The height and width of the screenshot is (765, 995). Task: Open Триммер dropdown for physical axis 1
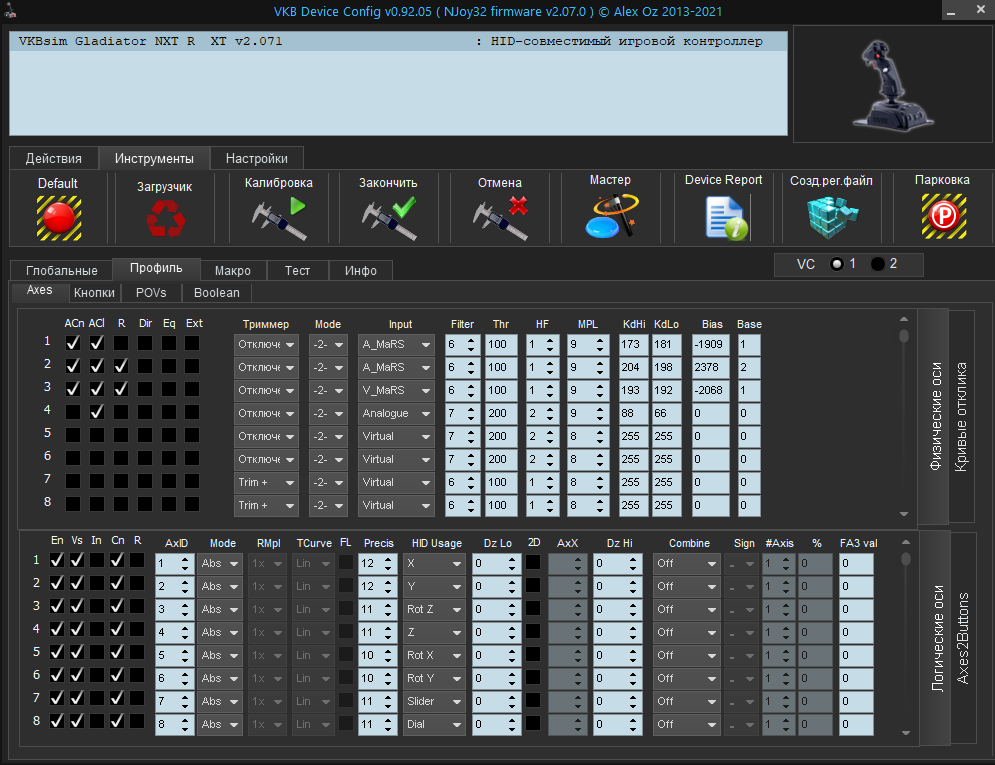tap(266, 344)
